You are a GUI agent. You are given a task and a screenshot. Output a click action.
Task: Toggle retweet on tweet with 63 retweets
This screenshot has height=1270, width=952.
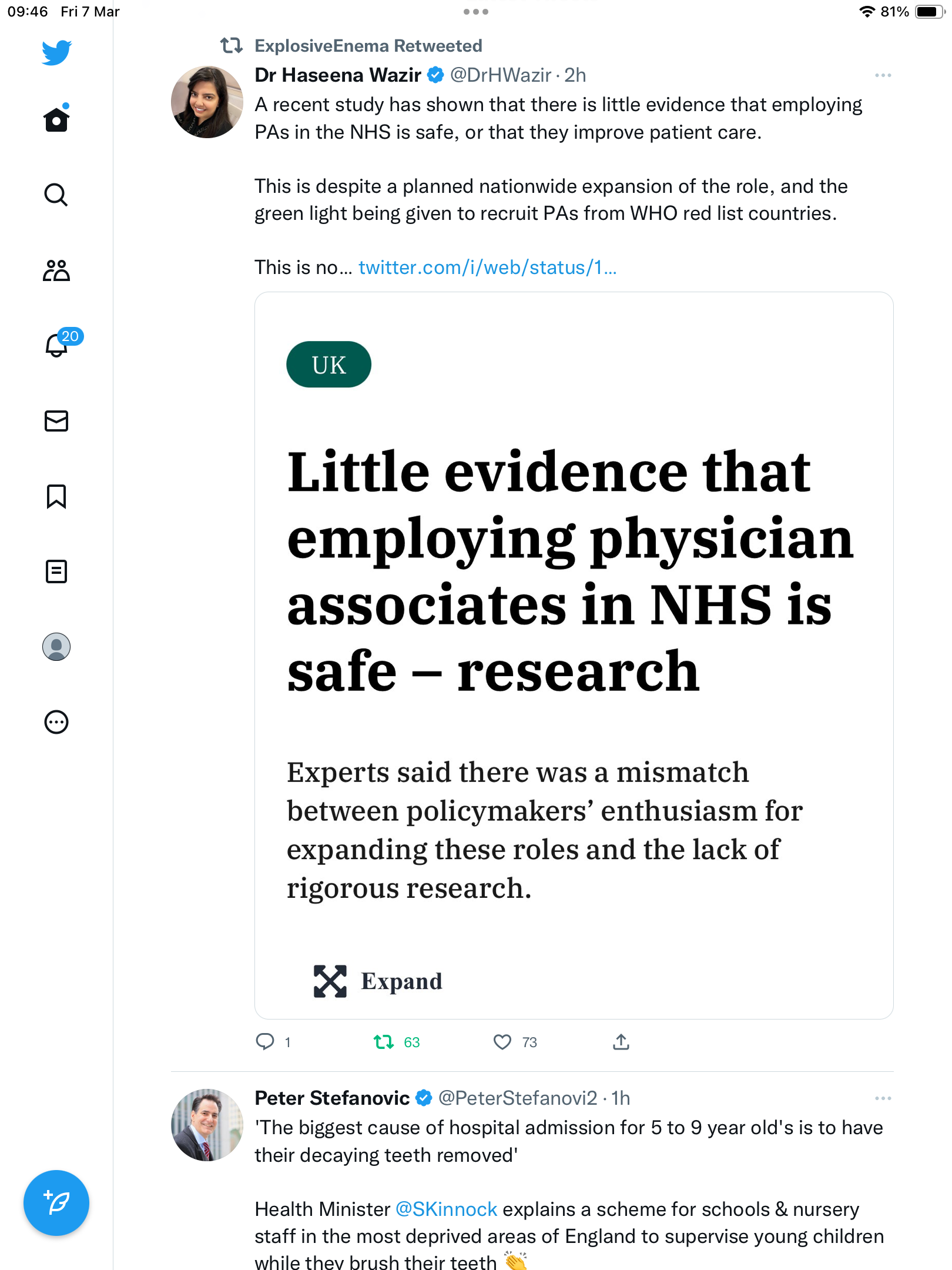point(384,1042)
